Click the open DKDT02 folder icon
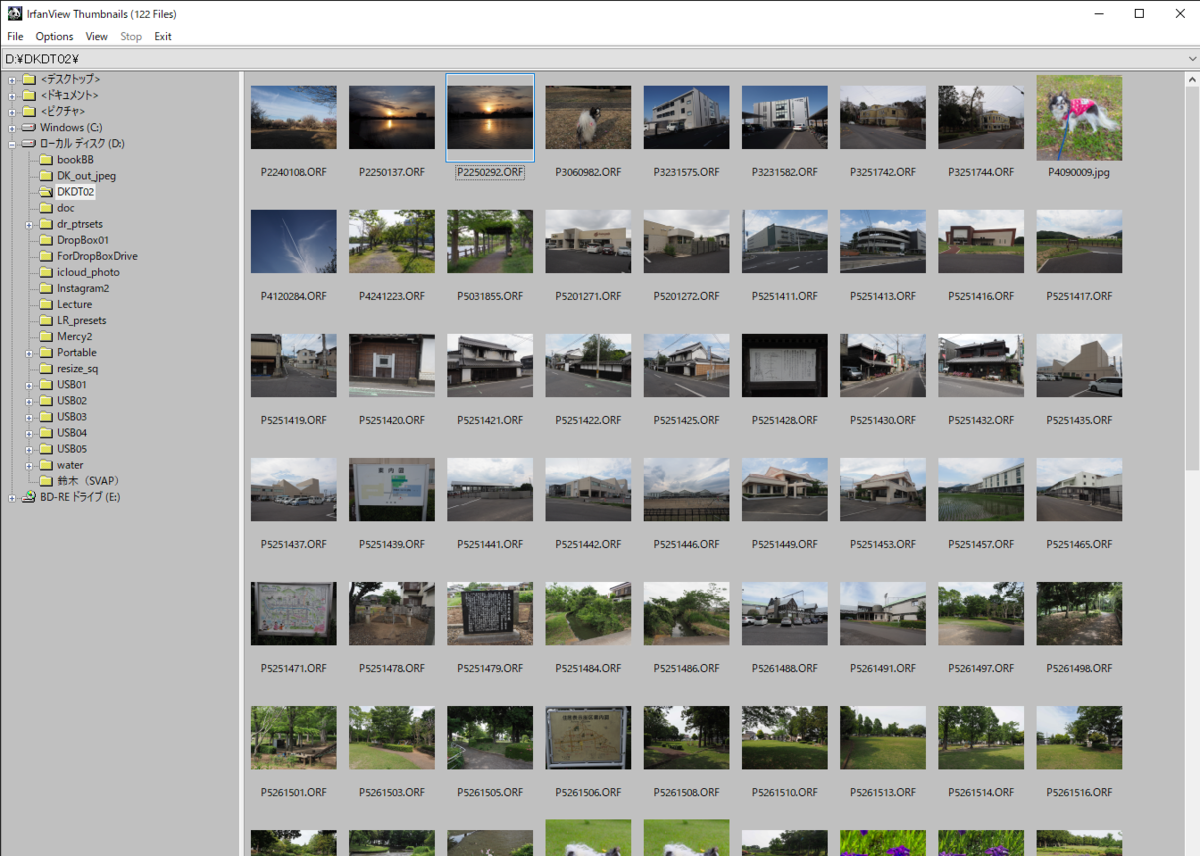 pos(46,192)
